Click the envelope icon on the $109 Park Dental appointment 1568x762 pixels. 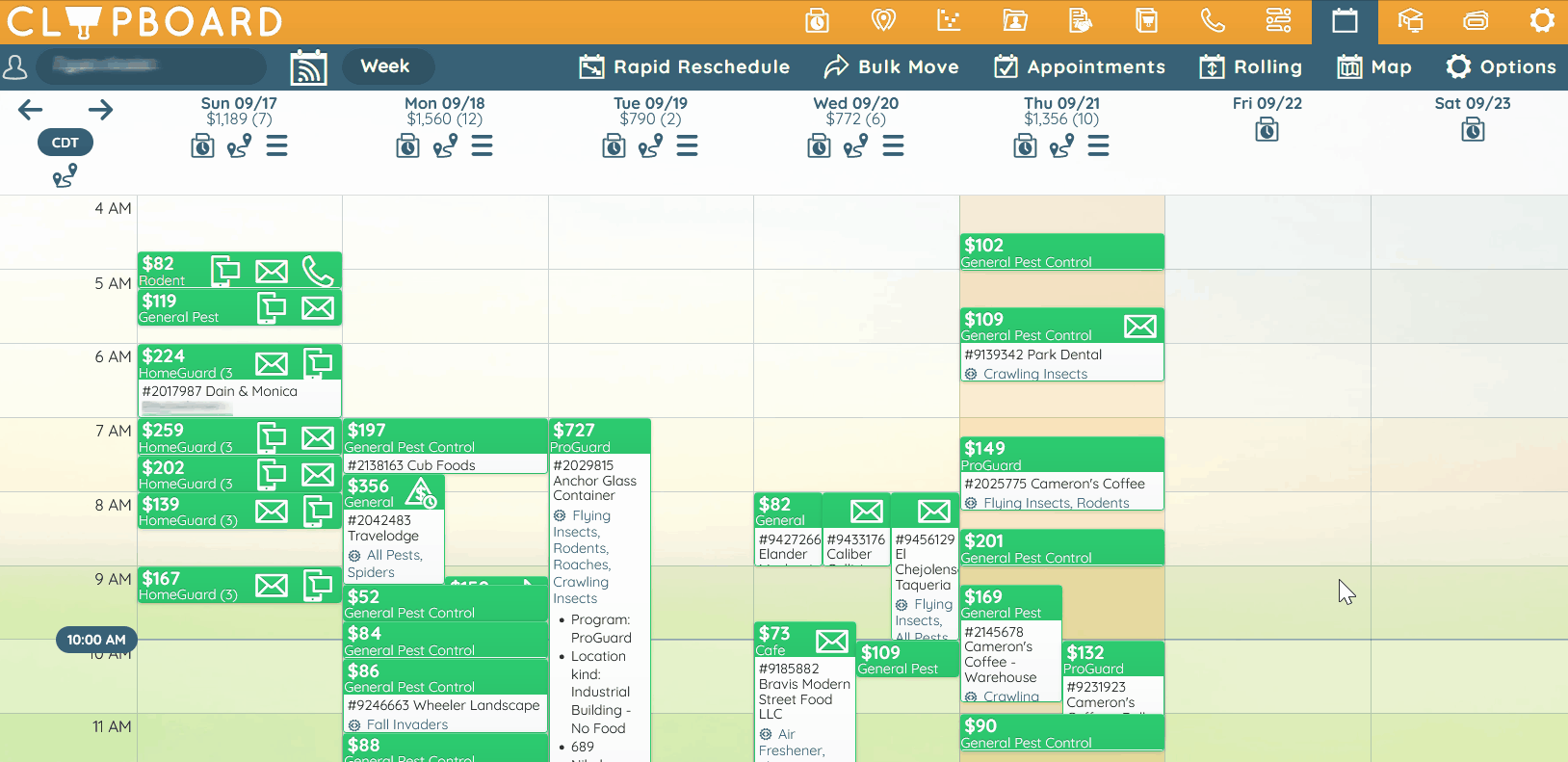tap(1140, 327)
